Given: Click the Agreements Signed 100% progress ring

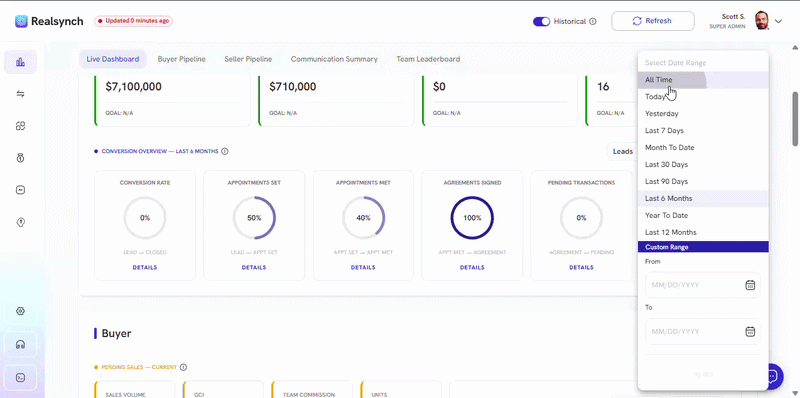Looking at the screenshot, I should (x=472, y=218).
